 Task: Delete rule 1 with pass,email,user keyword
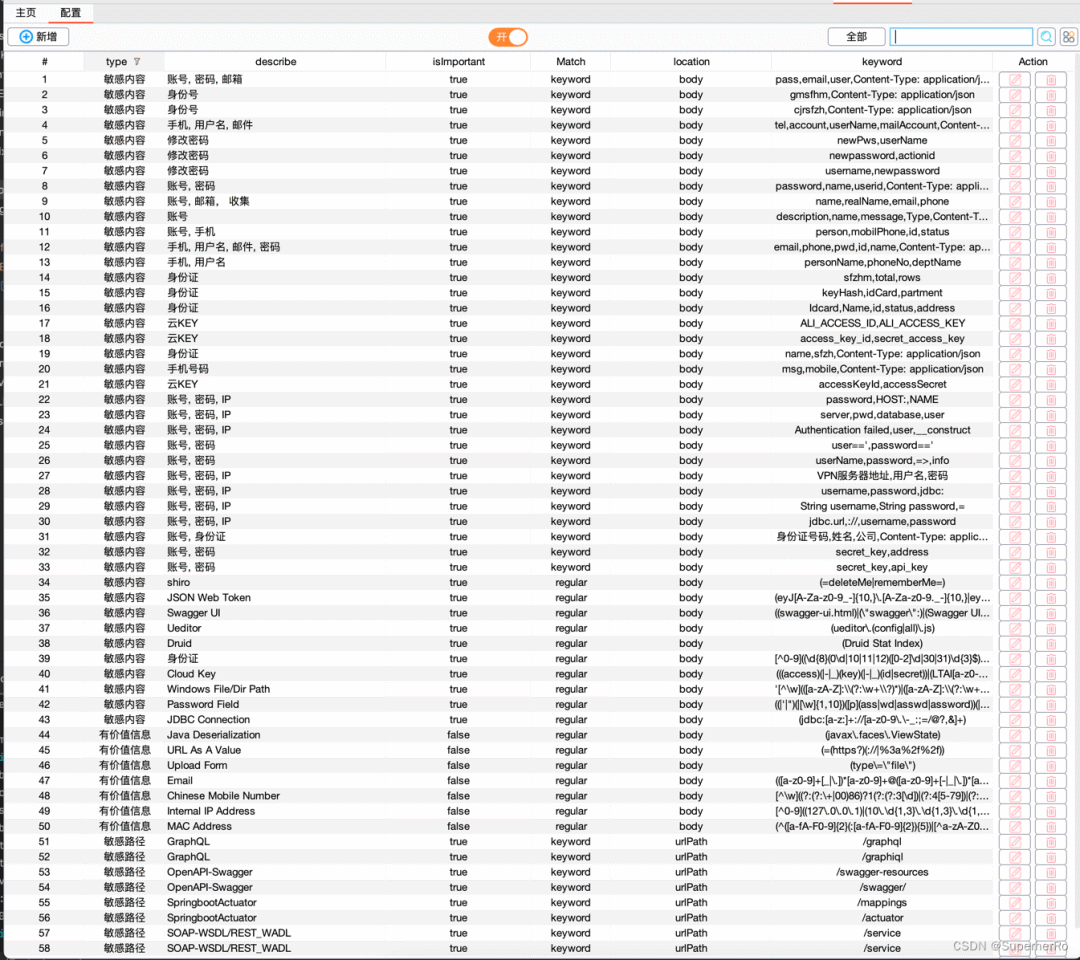point(1051,79)
